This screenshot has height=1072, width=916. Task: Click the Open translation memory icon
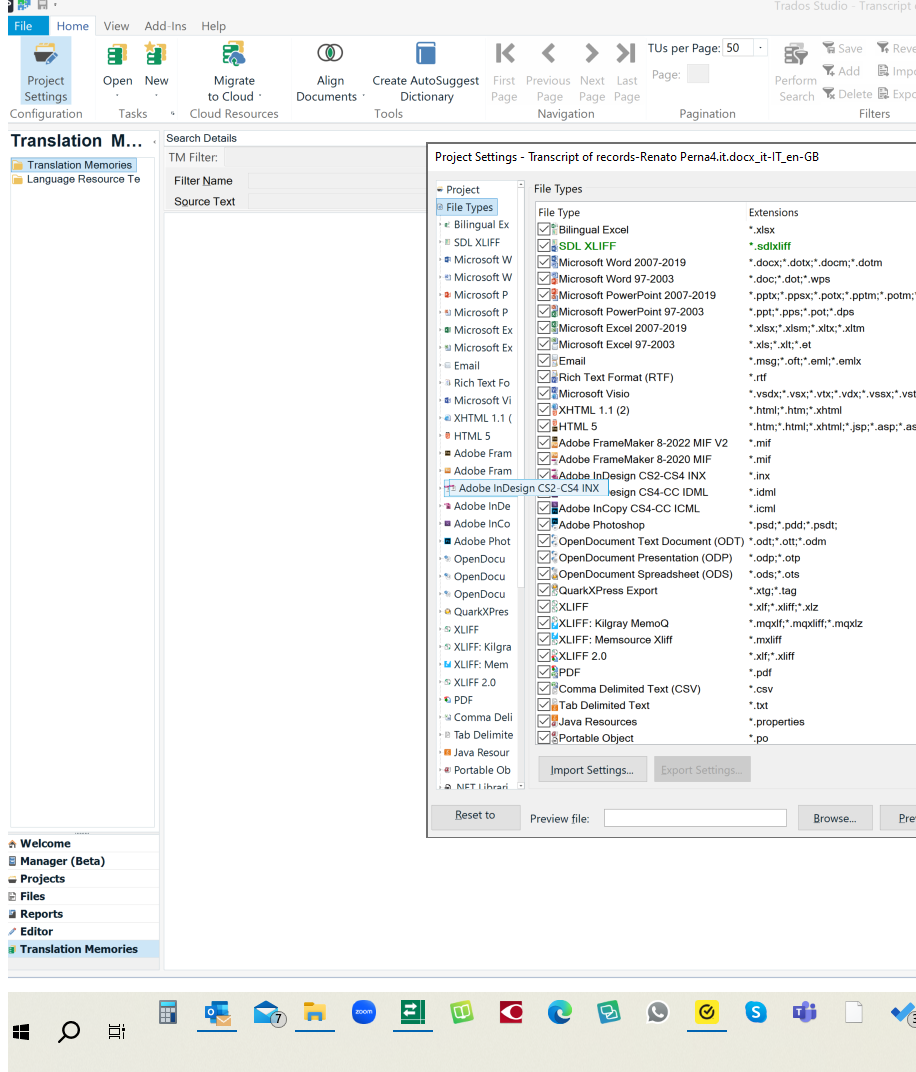point(118,55)
